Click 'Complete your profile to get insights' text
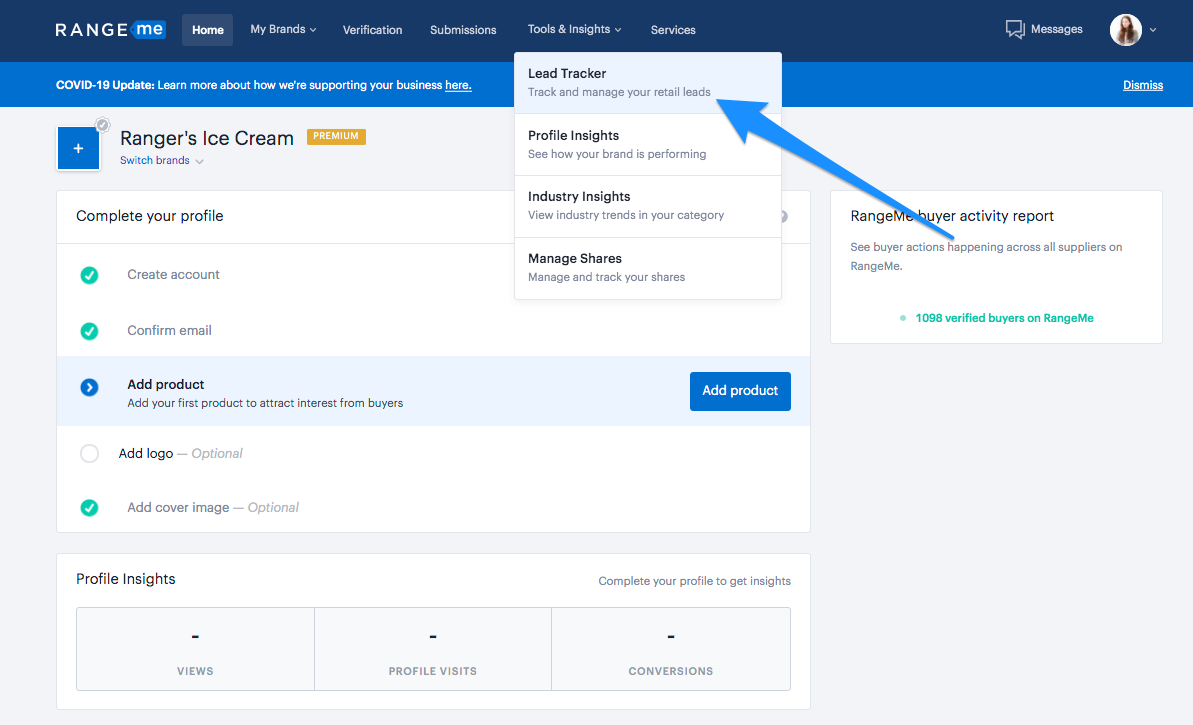Image resolution: width=1193 pixels, height=725 pixels. (695, 581)
